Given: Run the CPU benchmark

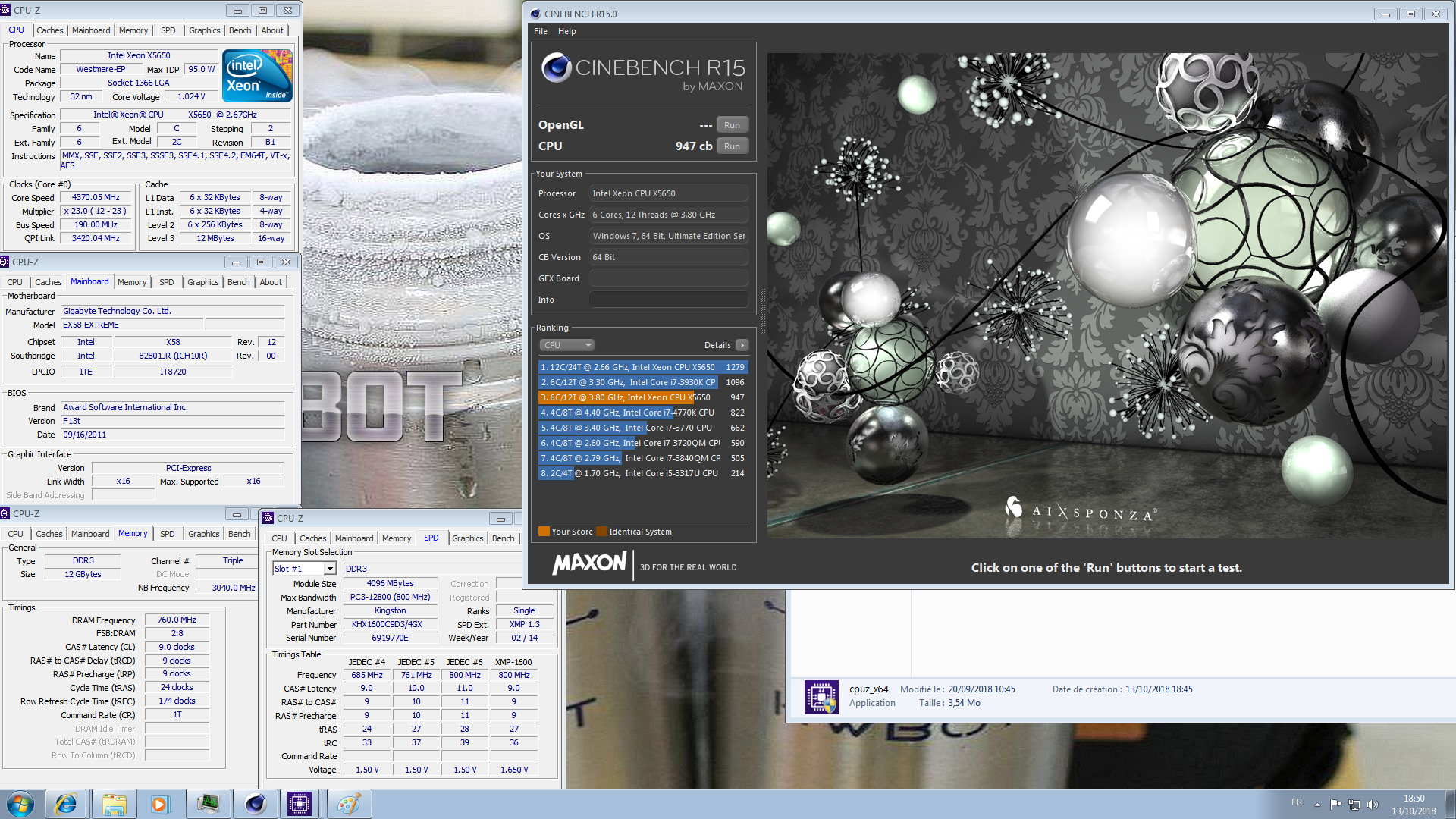Looking at the screenshot, I should [x=732, y=146].
